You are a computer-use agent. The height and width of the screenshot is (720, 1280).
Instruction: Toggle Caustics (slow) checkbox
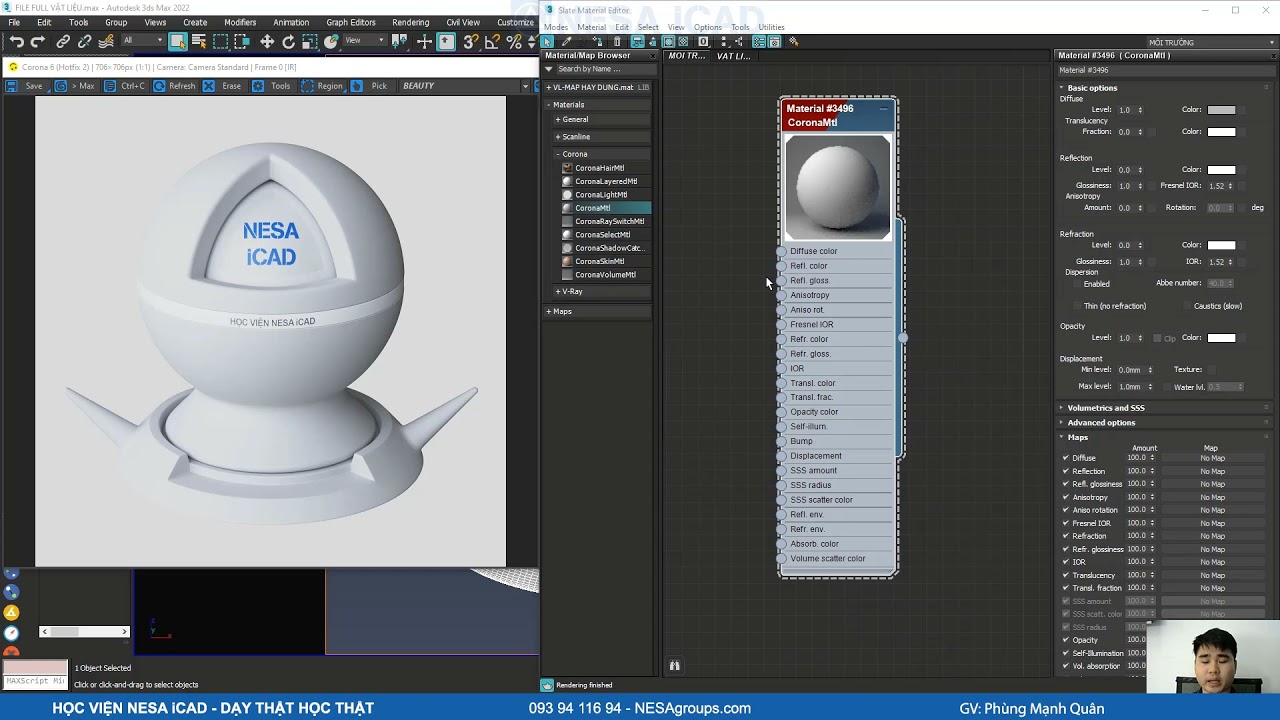point(1187,306)
